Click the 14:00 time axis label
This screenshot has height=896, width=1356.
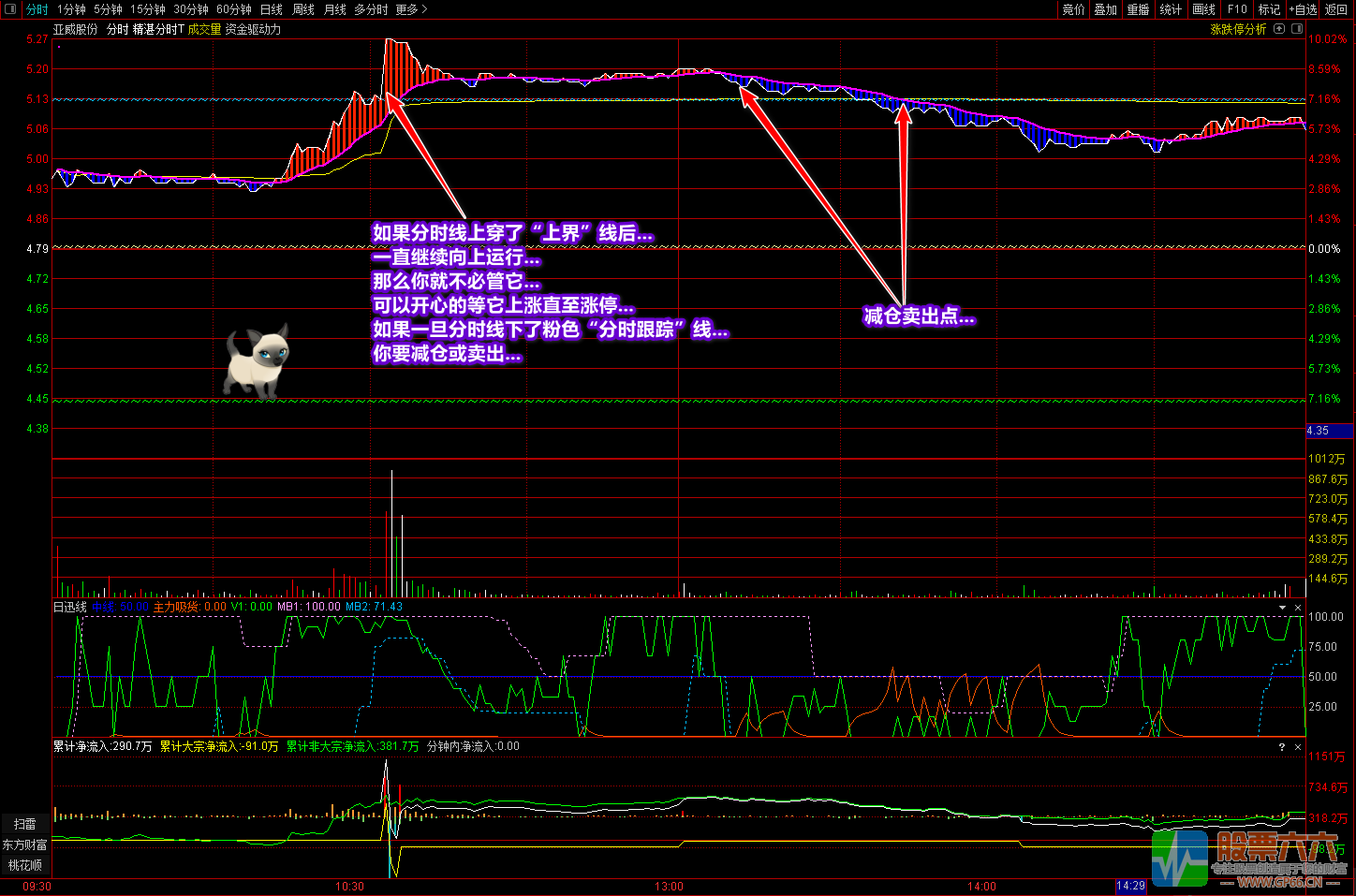pyautogui.click(x=981, y=886)
